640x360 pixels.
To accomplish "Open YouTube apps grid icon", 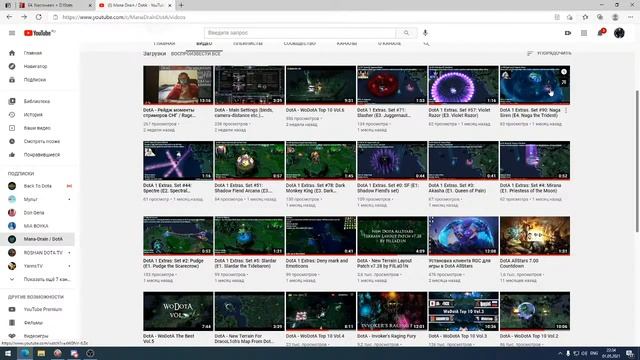I will click(584, 33).
